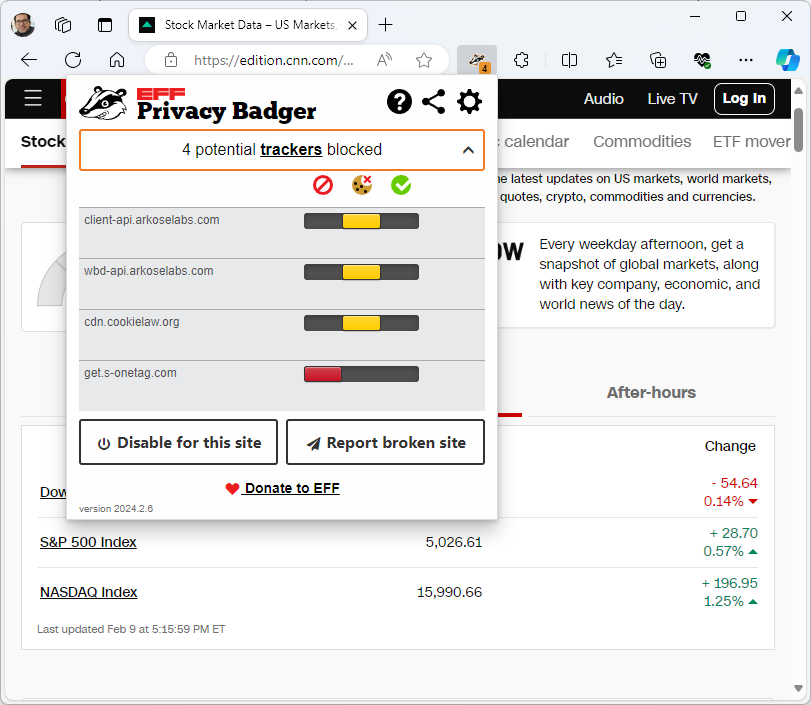This screenshot has height=705, width=811.
Task: Adjust the wbd-api.arkoselabs.com blocking slider
Action: [x=362, y=272]
